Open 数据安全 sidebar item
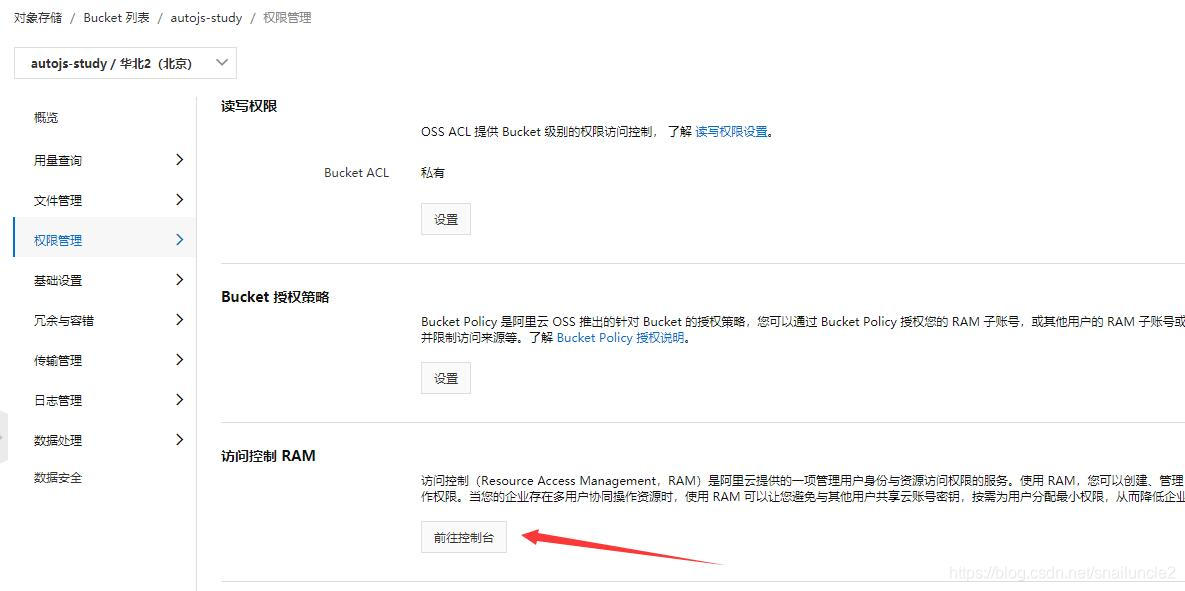The height and width of the screenshot is (591, 1185). pyautogui.click(x=58, y=478)
